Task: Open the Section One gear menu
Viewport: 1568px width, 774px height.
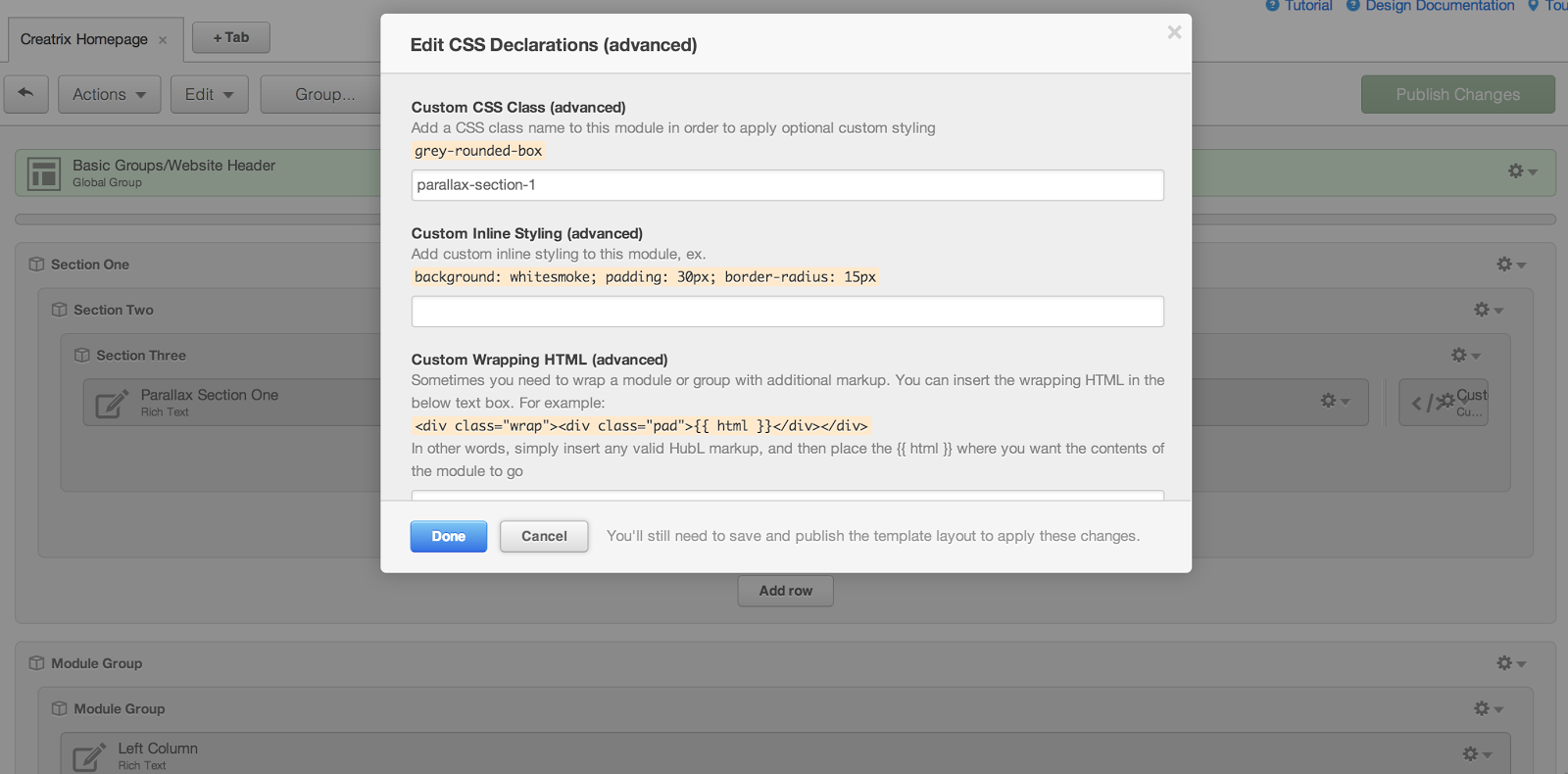Action: click(1511, 265)
